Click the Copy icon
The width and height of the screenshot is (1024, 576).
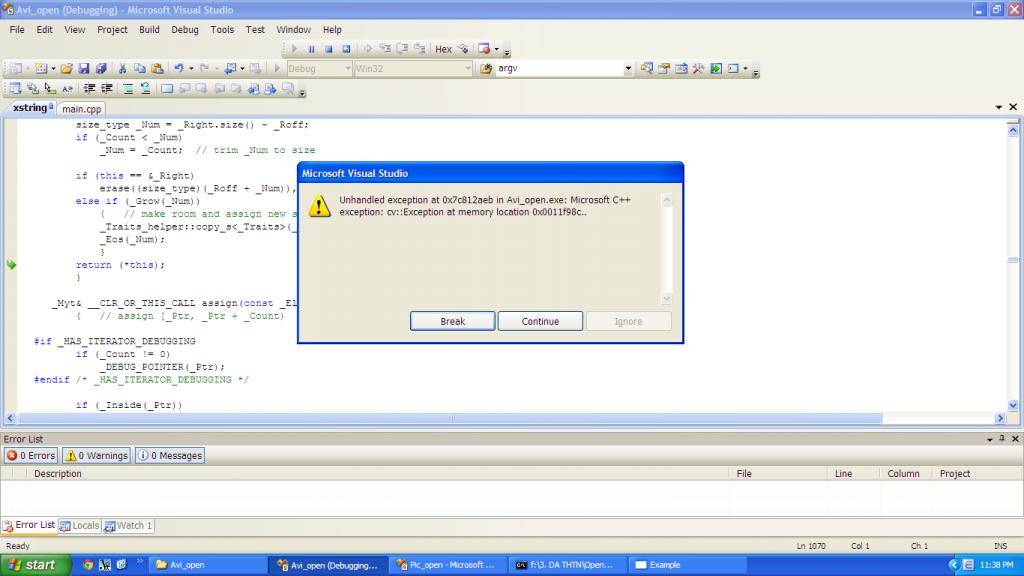[139, 69]
